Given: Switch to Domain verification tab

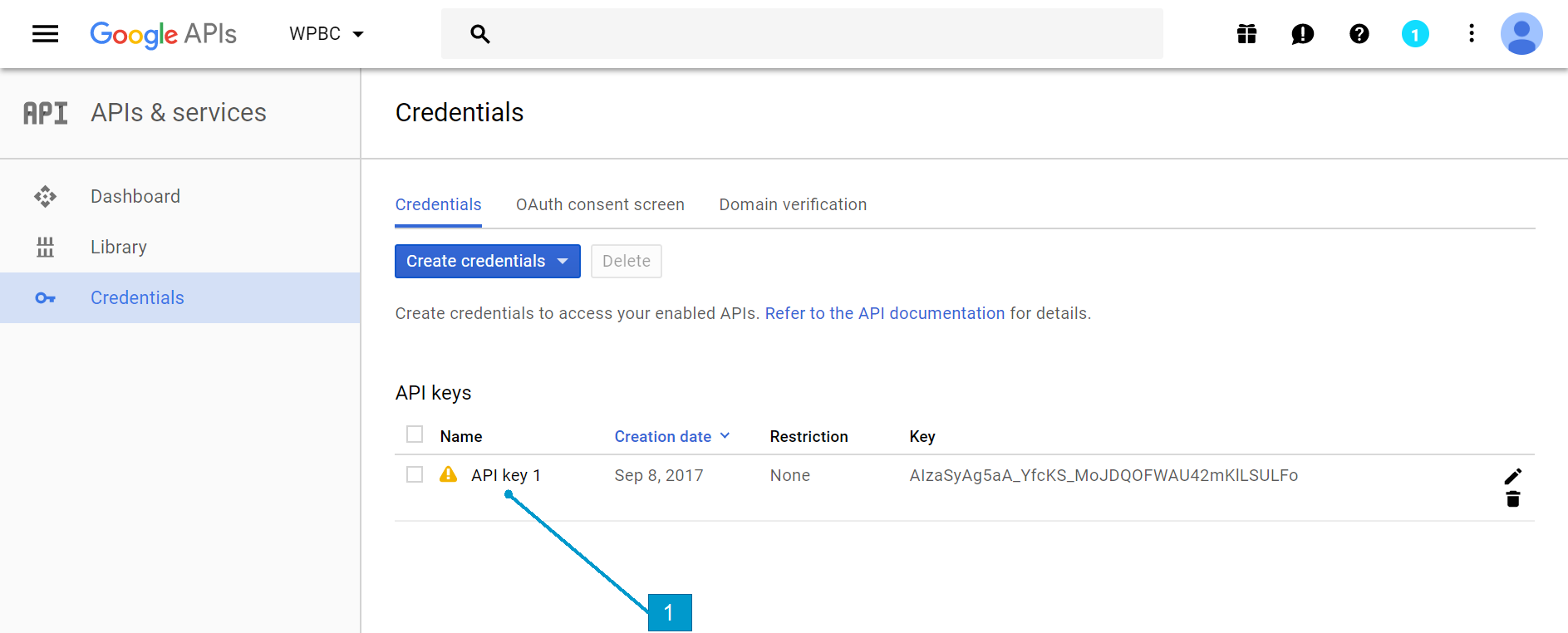Looking at the screenshot, I should (x=793, y=204).
